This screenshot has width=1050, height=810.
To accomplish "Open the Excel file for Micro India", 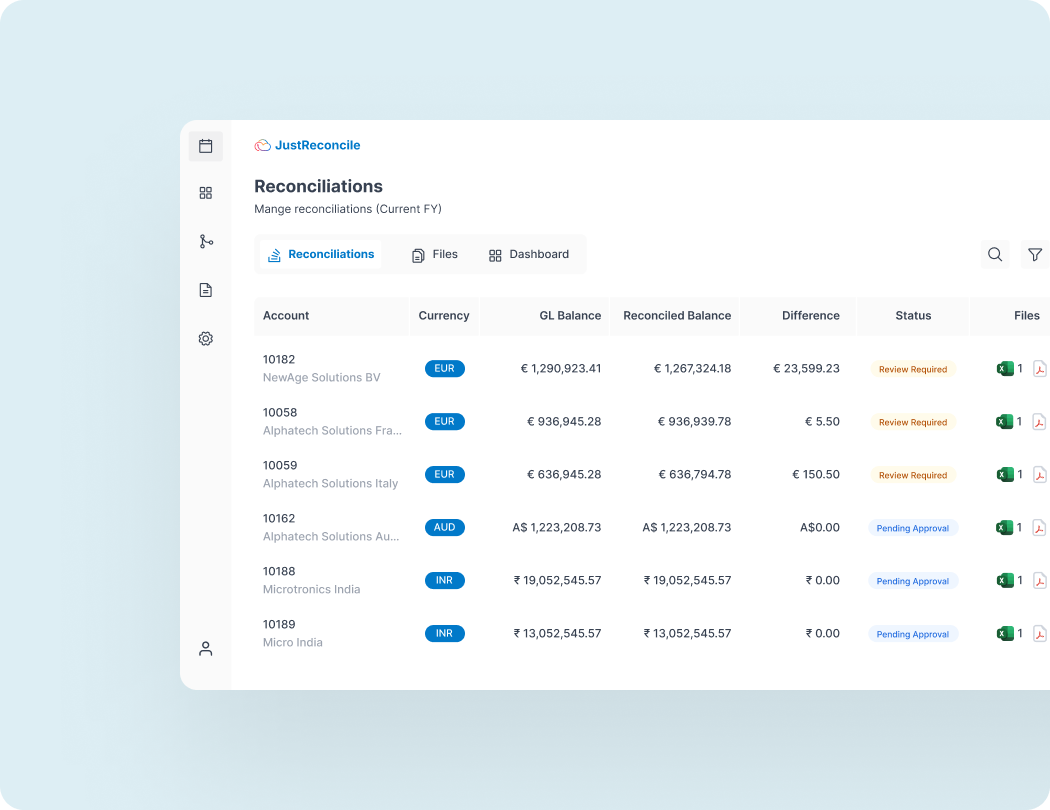I will pos(1007,633).
